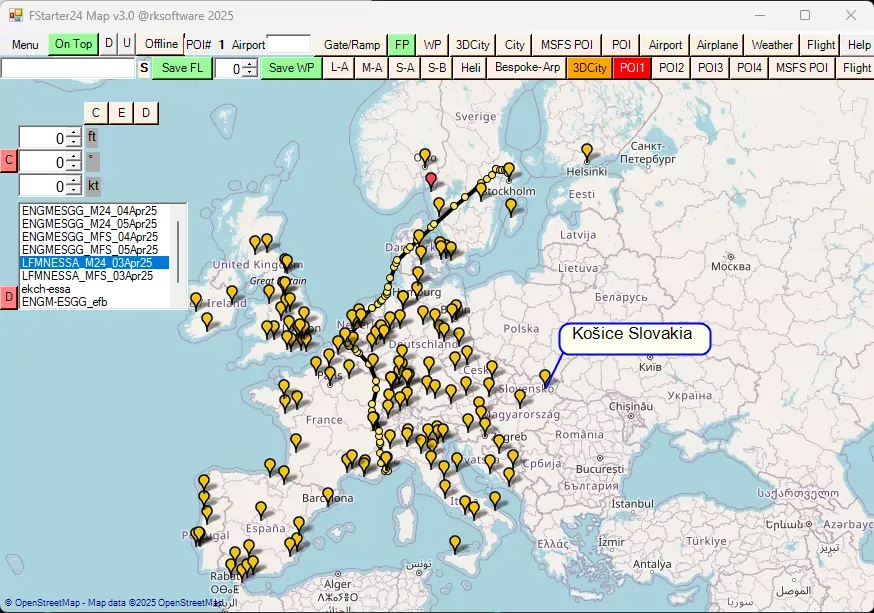Click the Košice Slovakia map pin
874x613 pixels.
pyautogui.click(x=545, y=377)
